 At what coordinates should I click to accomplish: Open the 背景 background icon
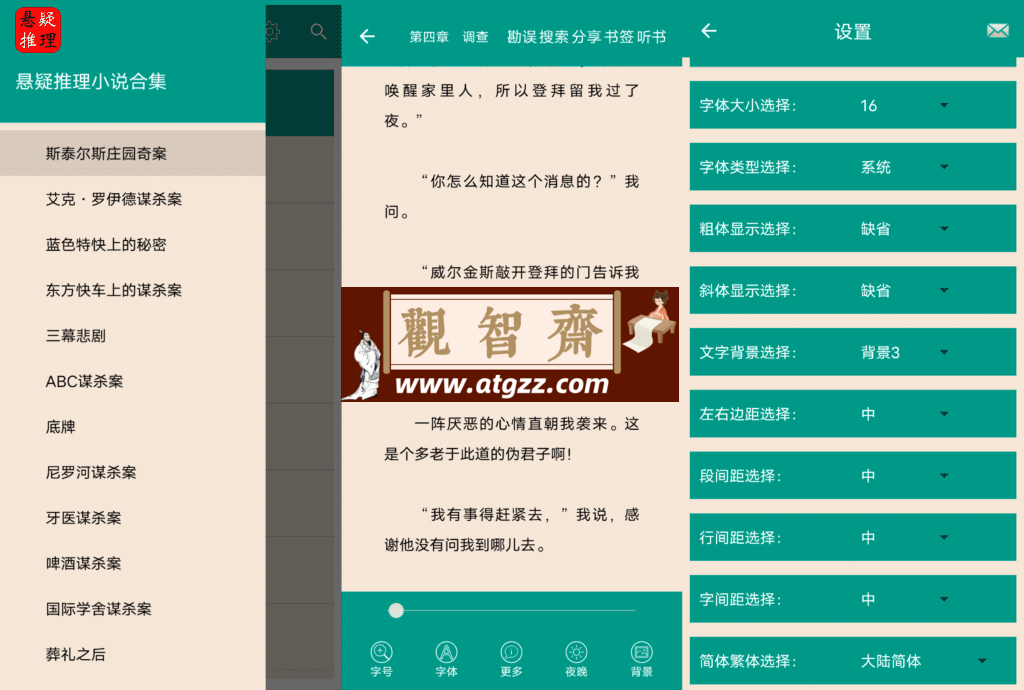click(x=641, y=659)
